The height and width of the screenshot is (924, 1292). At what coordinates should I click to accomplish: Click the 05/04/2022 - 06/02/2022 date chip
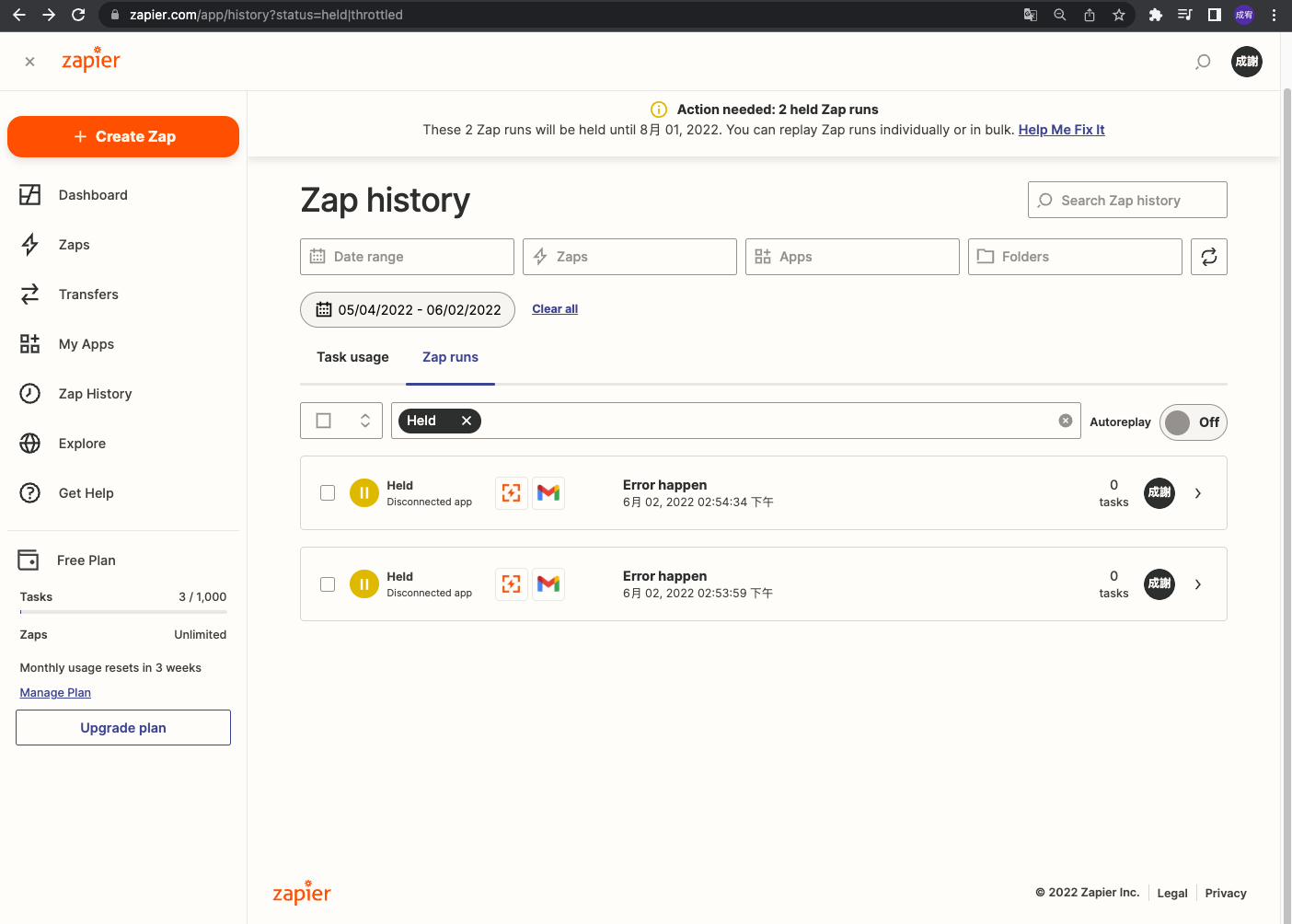(x=408, y=309)
